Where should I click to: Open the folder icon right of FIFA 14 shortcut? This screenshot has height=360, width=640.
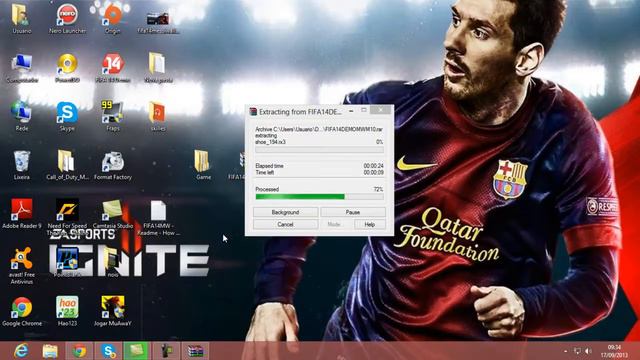158,68
